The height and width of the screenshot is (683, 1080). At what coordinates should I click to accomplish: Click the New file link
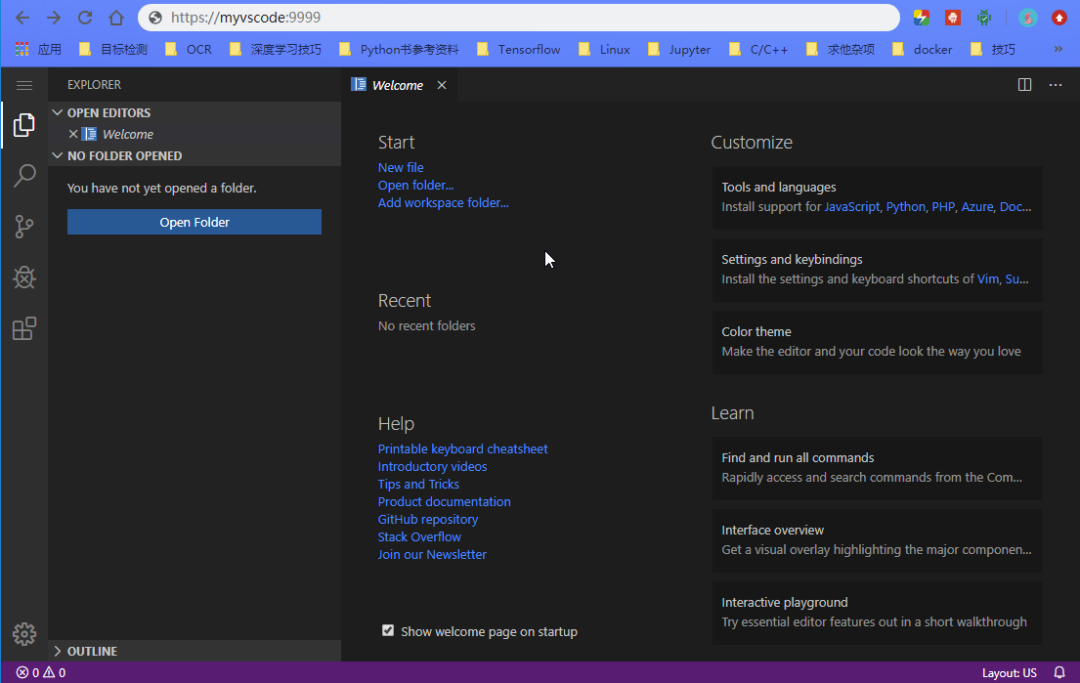click(400, 167)
